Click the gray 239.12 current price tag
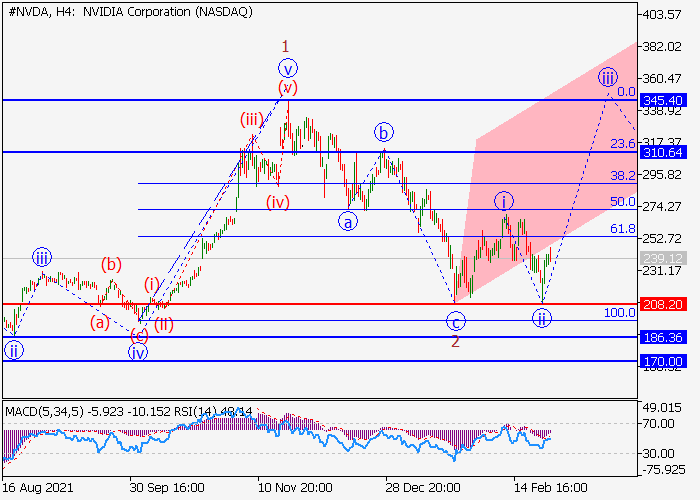This screenshot has height=500, width=700. click(x=663, y=258)
